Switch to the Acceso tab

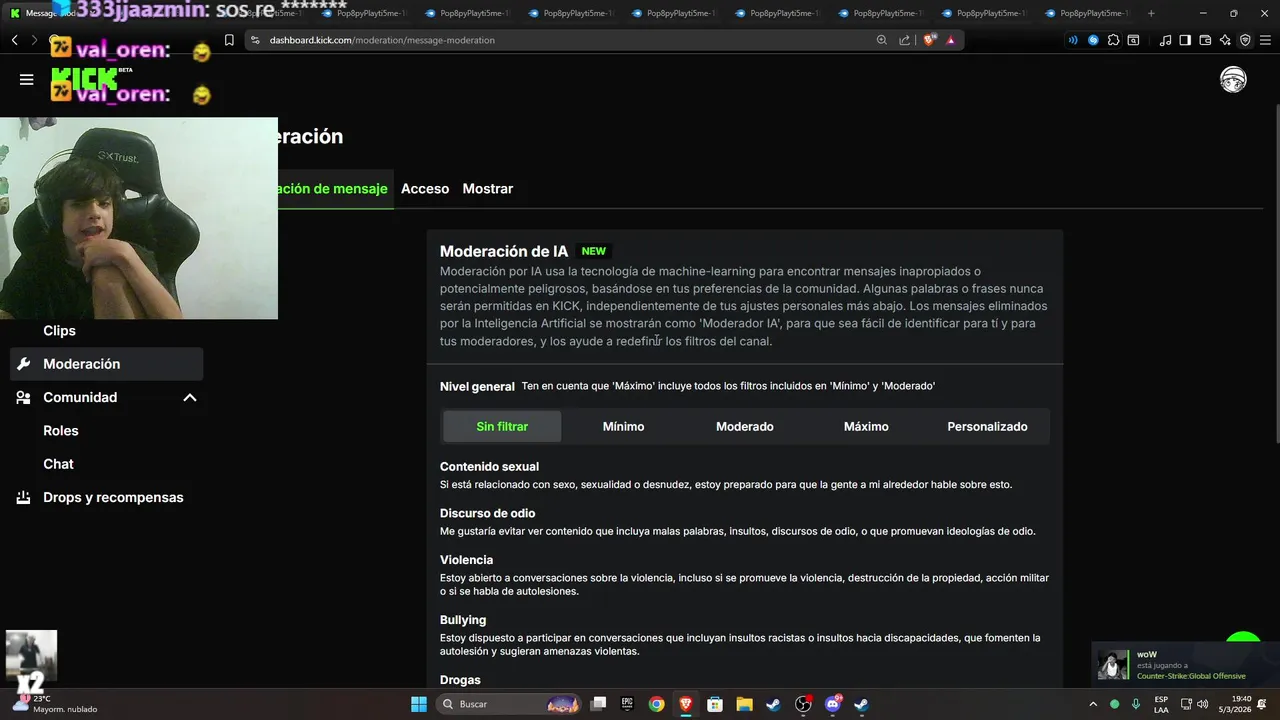tap(425, 188)
